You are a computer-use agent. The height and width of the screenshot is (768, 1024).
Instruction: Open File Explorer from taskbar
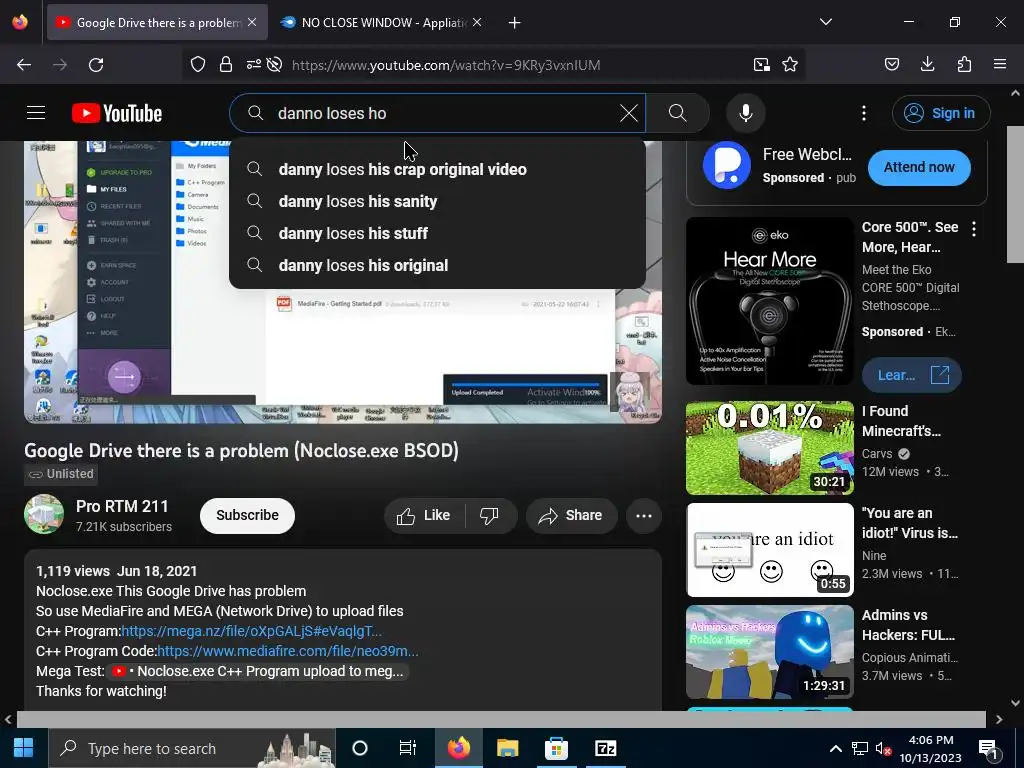pyautogui.click(x=507, y=748)
